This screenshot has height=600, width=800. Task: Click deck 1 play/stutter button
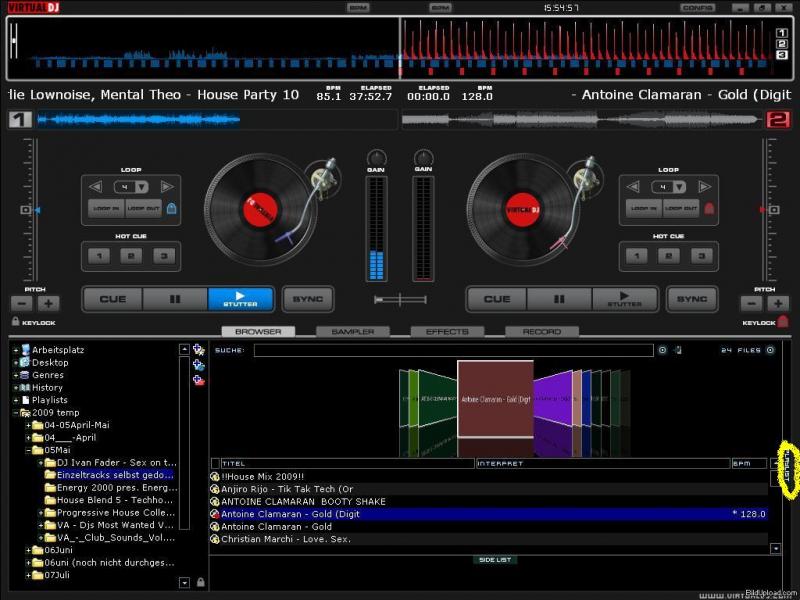click(240, 299)
